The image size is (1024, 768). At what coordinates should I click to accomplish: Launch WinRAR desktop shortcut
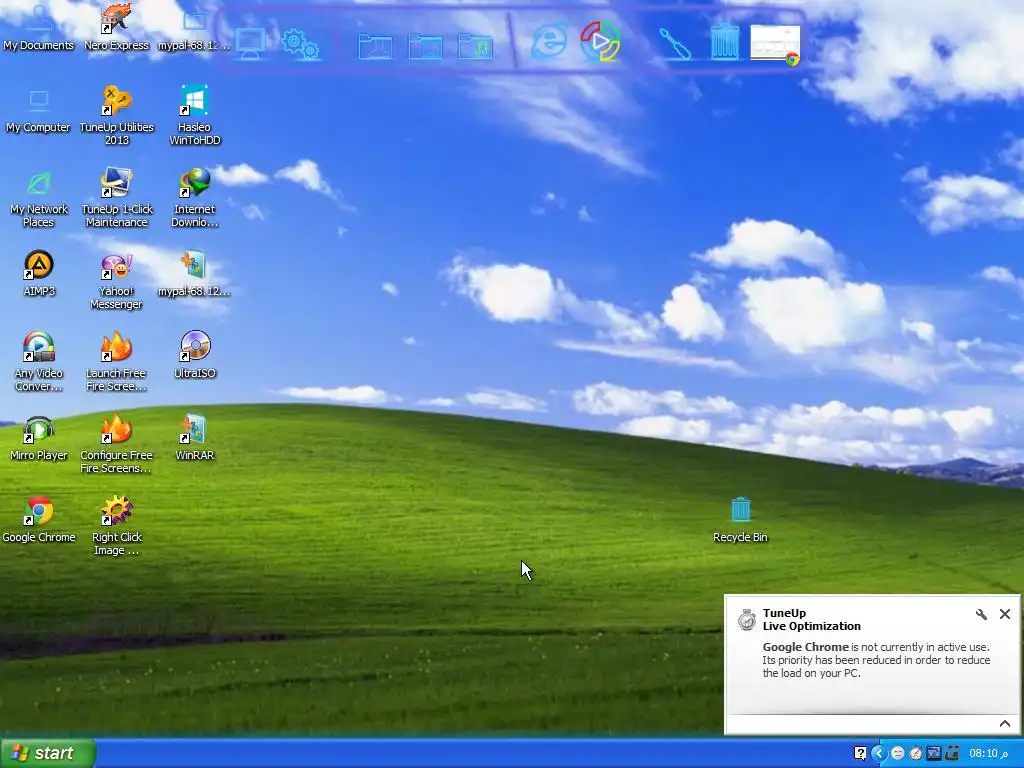(195, 438)
